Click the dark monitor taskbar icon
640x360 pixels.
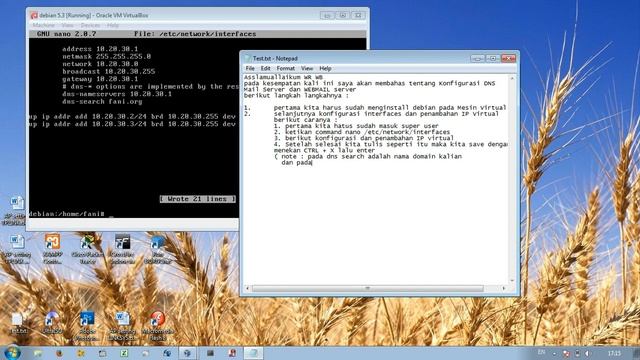click(210, 353)
